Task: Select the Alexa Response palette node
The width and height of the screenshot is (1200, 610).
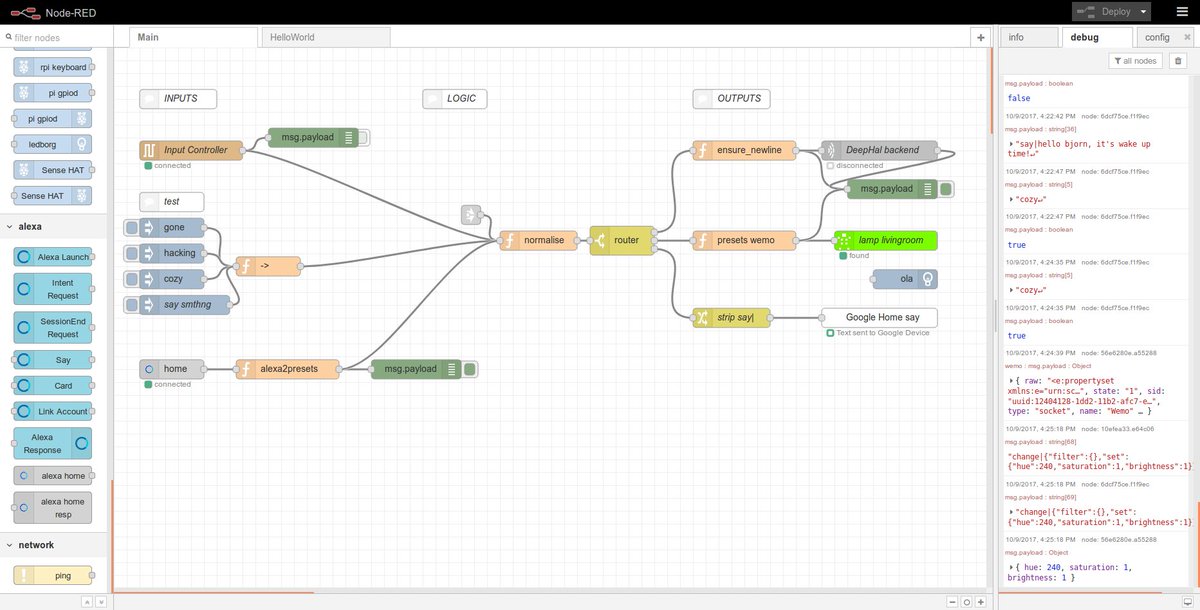Action: pyautogui.click(x=53, y=443)
